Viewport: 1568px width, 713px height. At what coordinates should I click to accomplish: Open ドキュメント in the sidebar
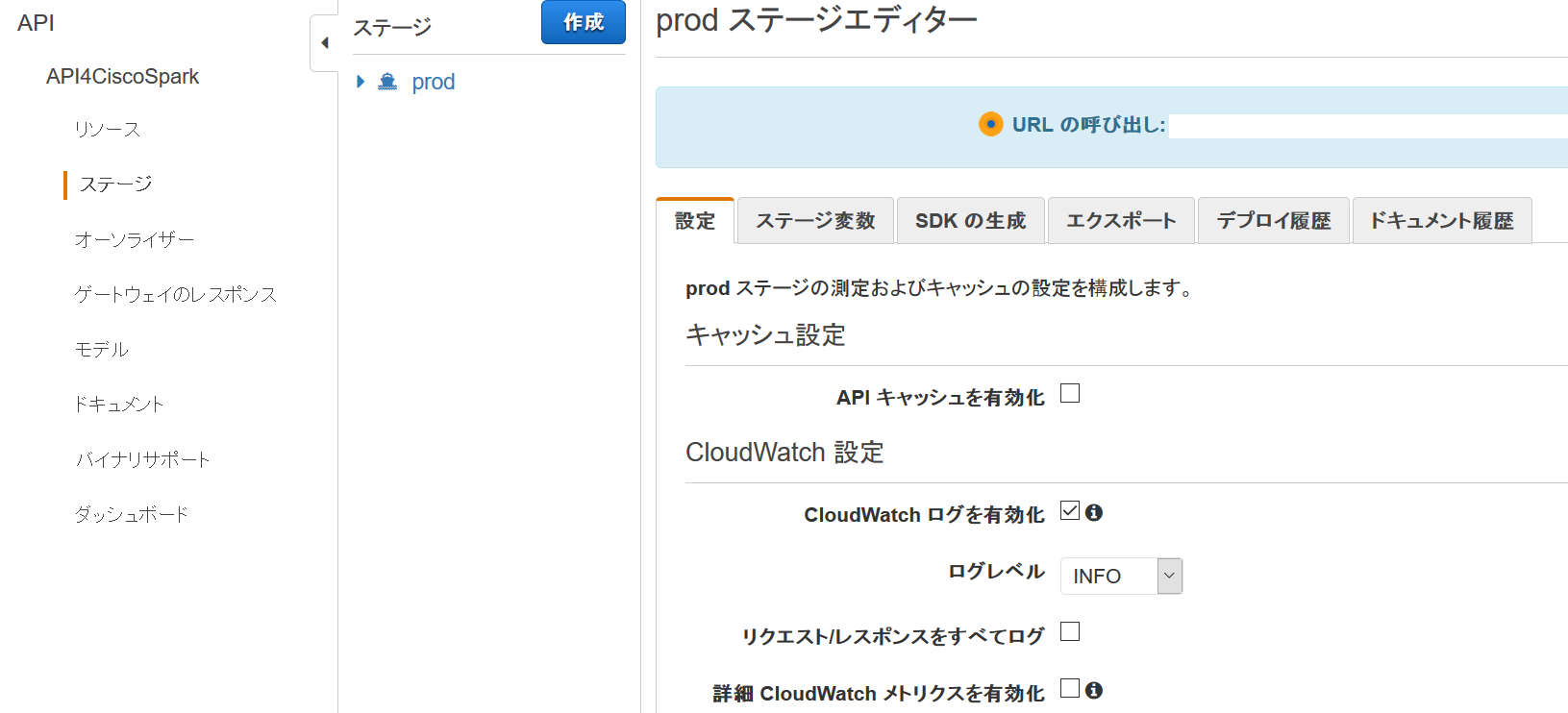tap(119, 404)
